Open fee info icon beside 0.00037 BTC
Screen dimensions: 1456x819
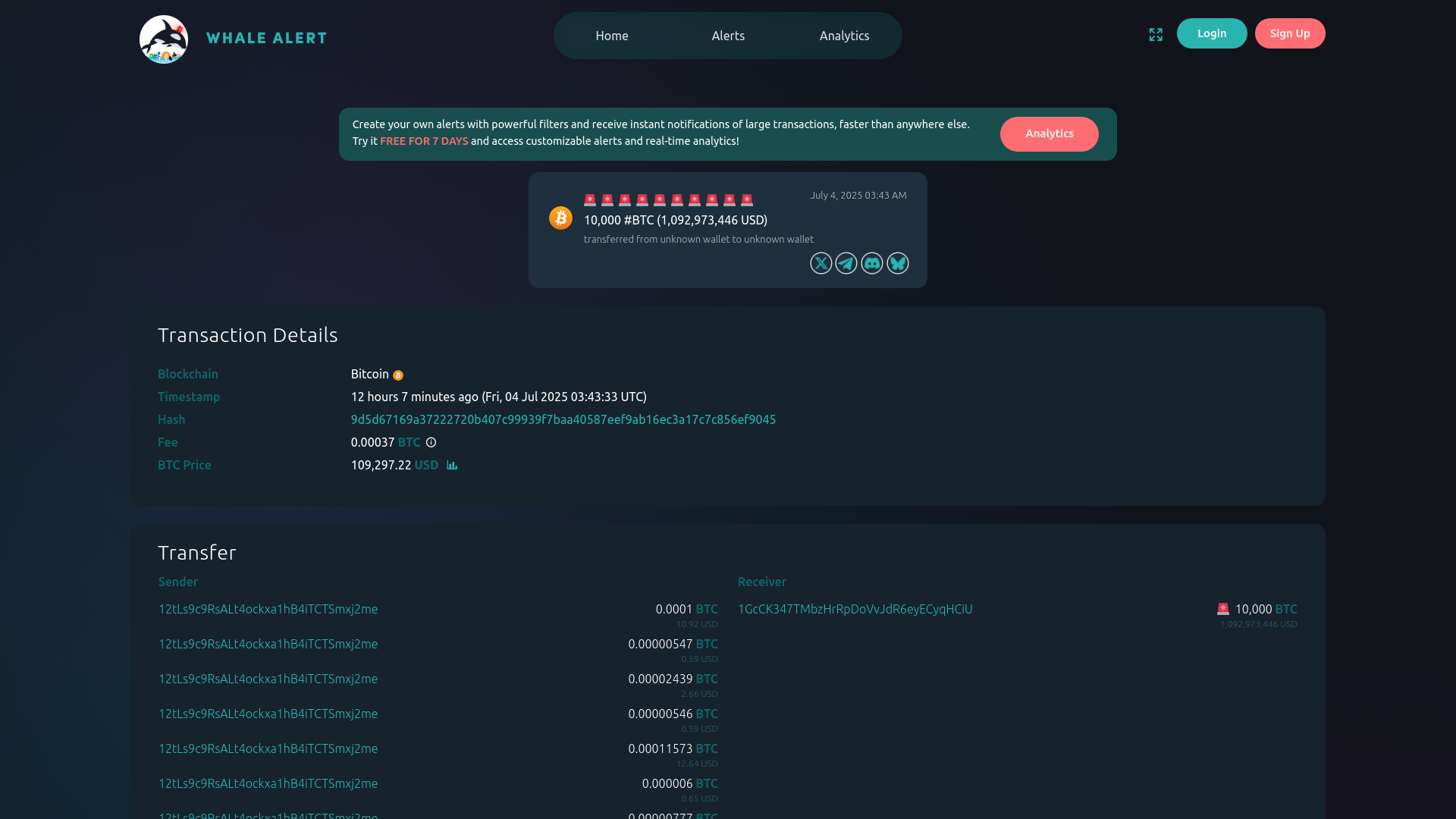(431, 443)
